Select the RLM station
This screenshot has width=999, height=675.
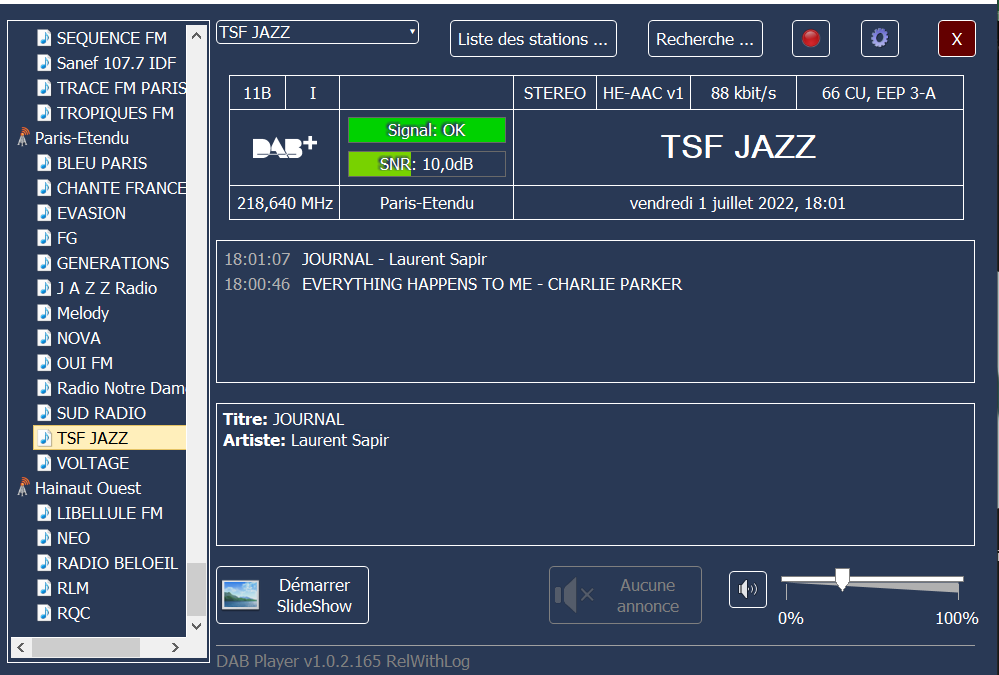click(73, 588)
